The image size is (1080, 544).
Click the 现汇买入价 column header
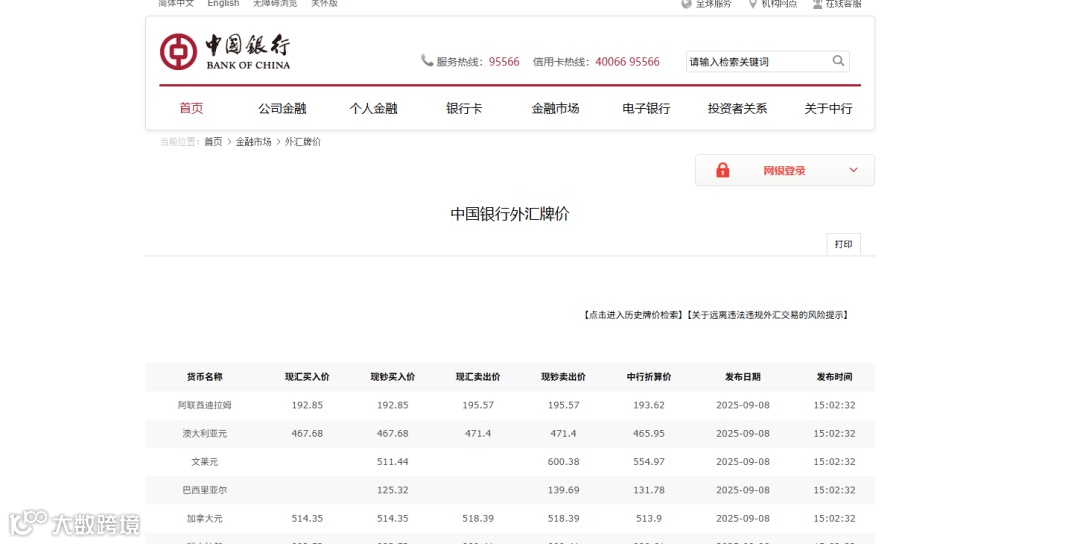pyautogui.click(x=307, y=377)
